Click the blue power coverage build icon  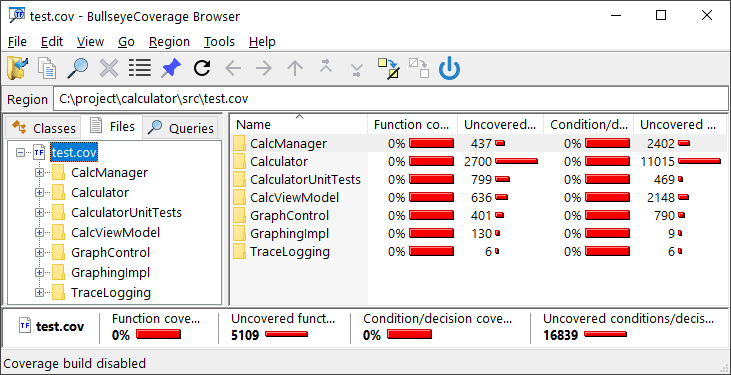click(449, 69)
